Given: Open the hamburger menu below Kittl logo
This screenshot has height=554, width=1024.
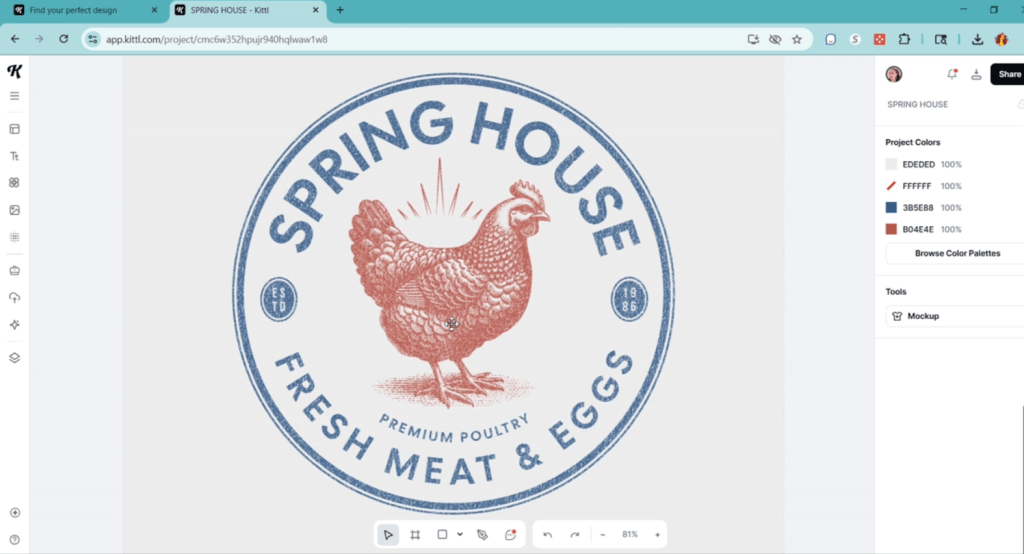Looking at the screenshot, I should tap(14, 96).
